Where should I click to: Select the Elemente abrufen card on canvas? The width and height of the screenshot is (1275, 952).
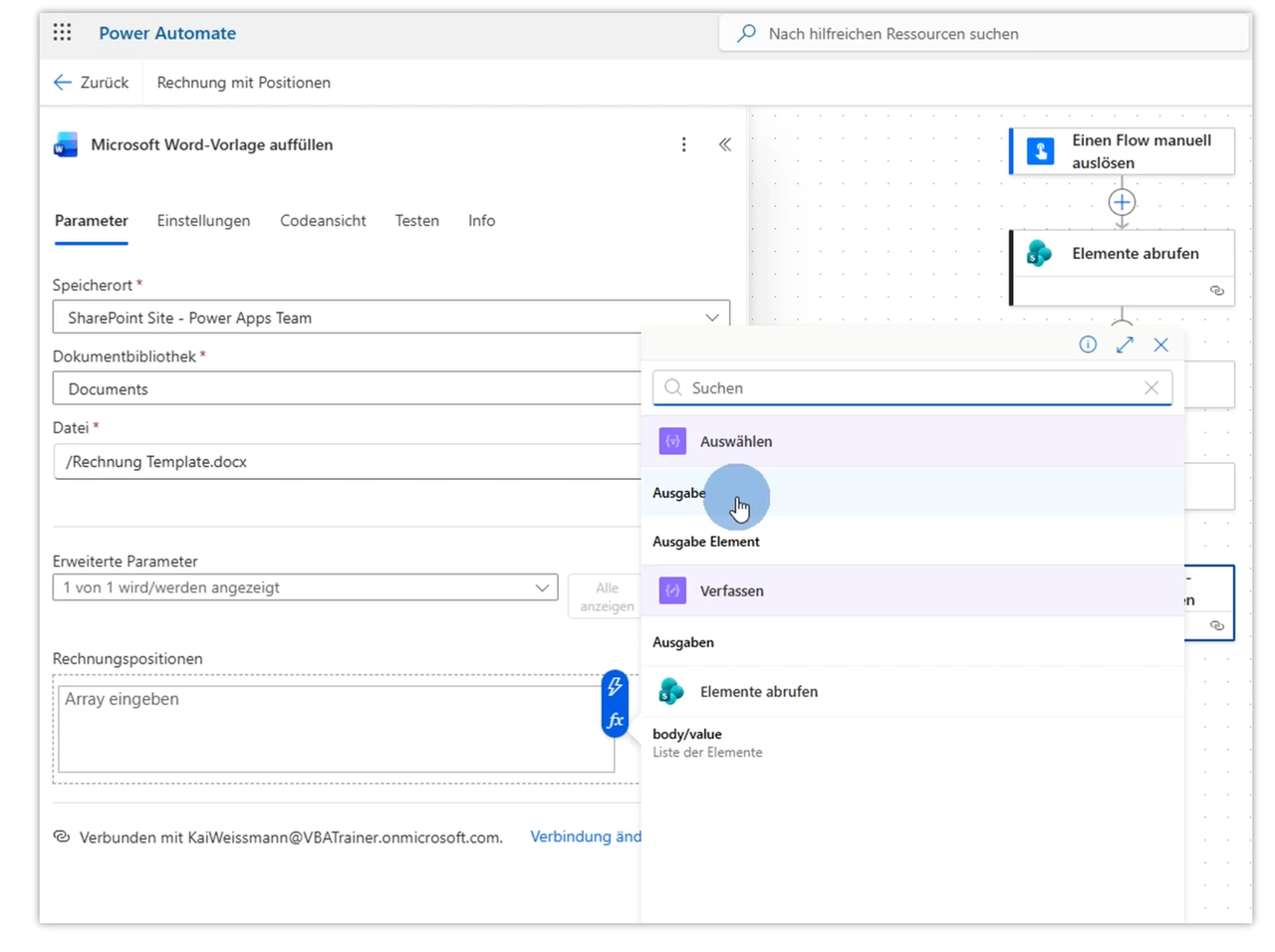(x=1122, y=268)
